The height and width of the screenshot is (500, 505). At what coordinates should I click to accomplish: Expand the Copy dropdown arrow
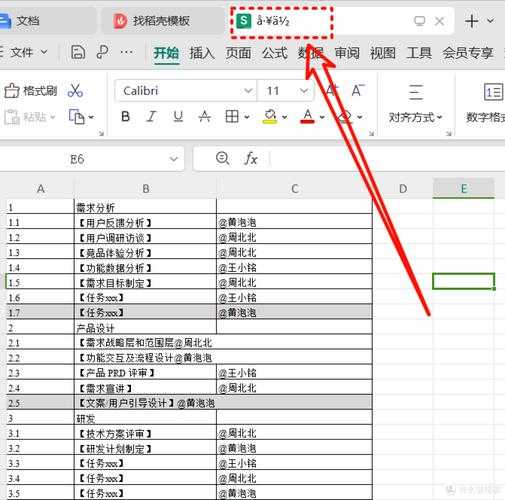point(91,117)
